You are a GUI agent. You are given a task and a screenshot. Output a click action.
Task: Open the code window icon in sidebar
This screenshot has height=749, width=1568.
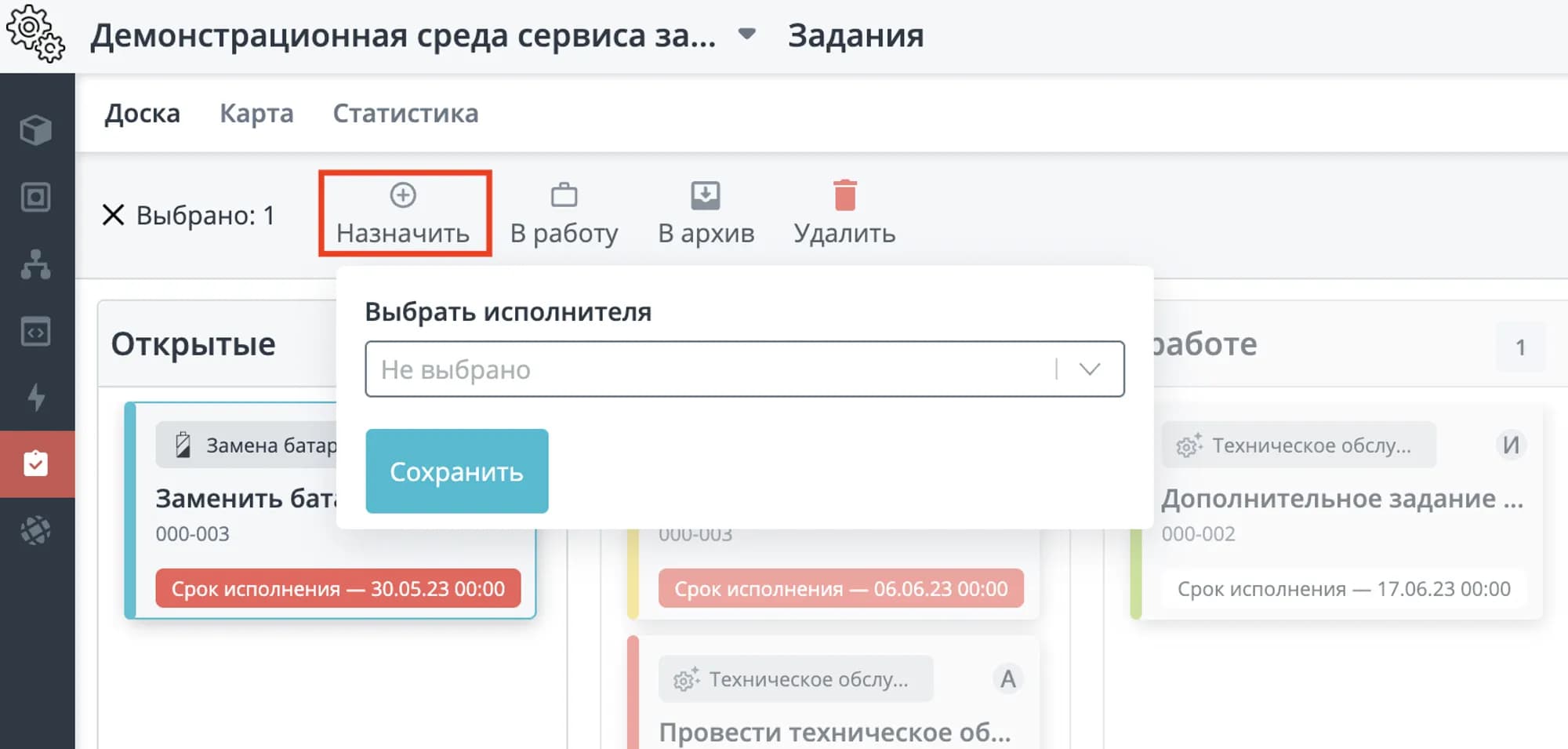(x=36, y=332)
